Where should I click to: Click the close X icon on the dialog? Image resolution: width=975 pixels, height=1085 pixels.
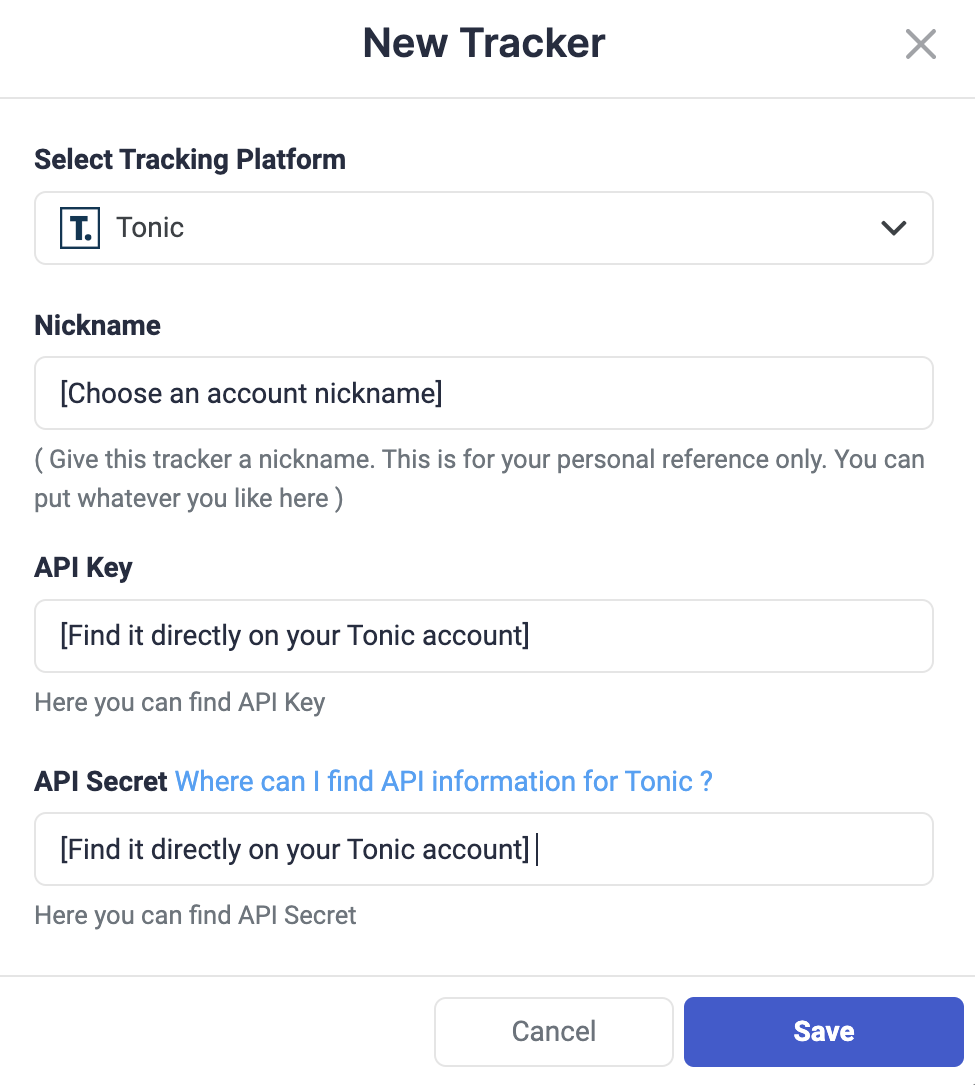tap(920, 44)
